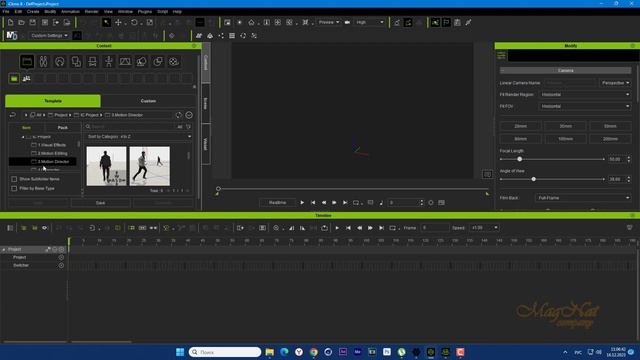Collapse the Camera section header

click(565, 71)
